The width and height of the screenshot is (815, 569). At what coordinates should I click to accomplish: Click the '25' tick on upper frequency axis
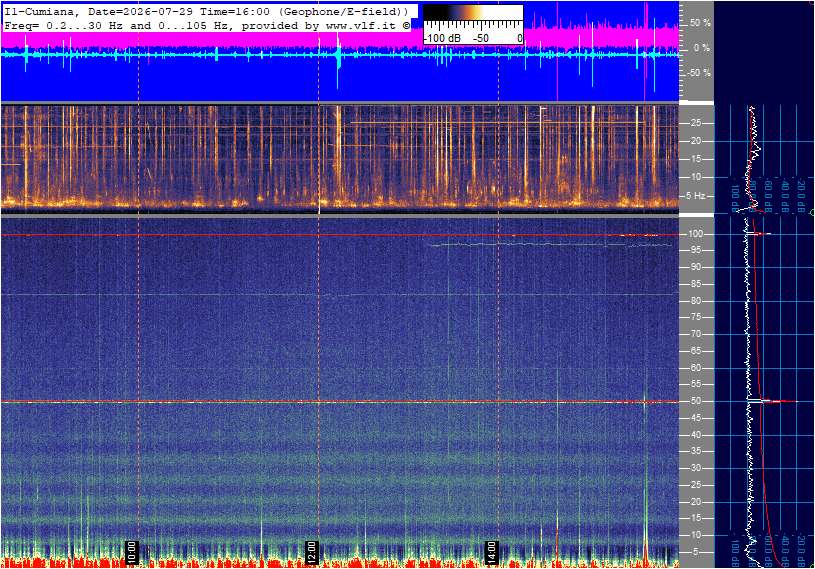point(695,123)
